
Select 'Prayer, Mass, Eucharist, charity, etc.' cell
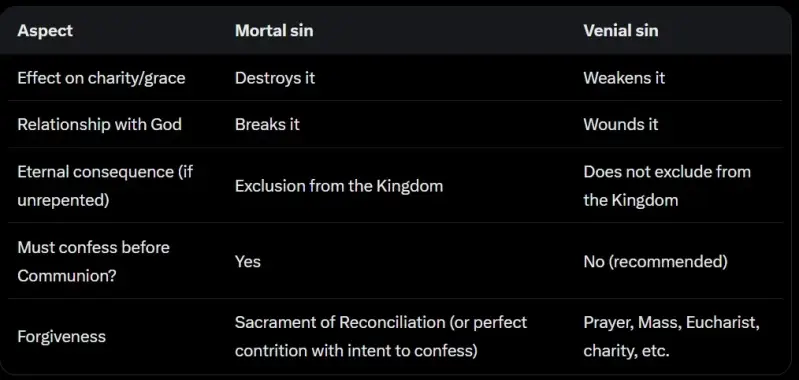pos(672,337)
